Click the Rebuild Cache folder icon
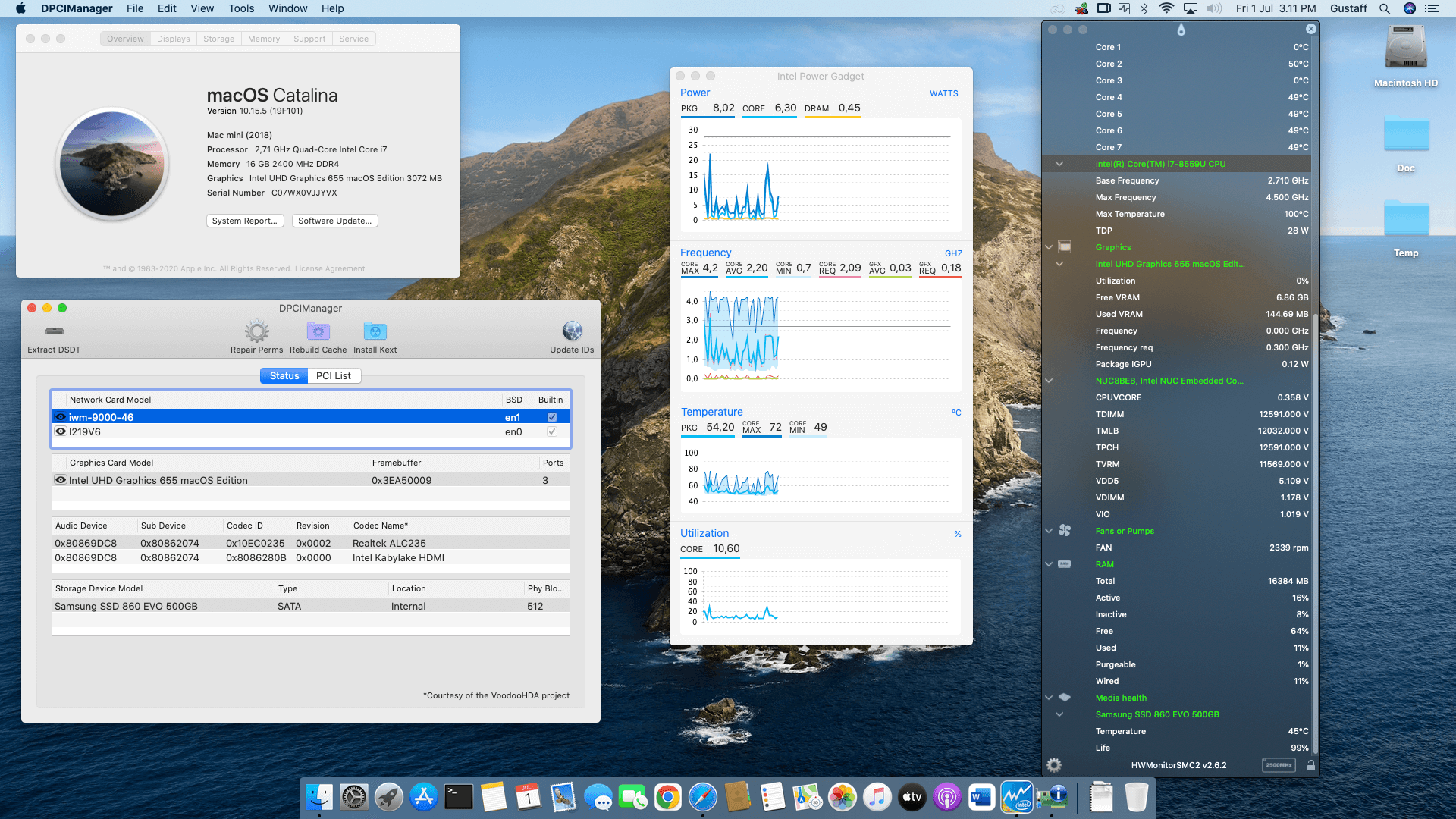 click(x=318, y=331)
